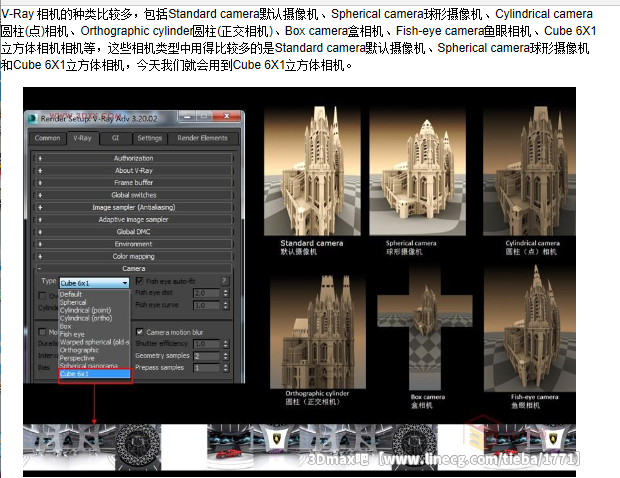This screenshot has width=620, height=478.
Task: Open the Settings tab
Action: coord(149,138)
